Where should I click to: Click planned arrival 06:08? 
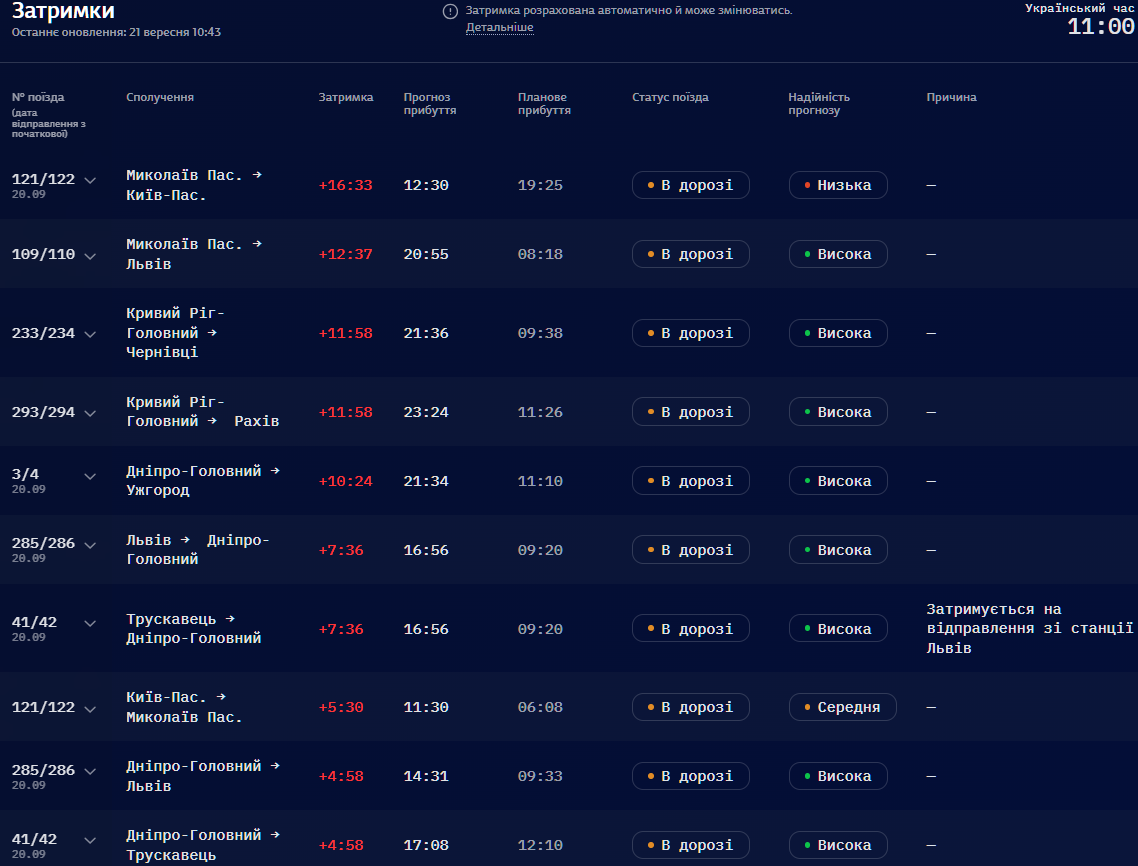point(540,707)
